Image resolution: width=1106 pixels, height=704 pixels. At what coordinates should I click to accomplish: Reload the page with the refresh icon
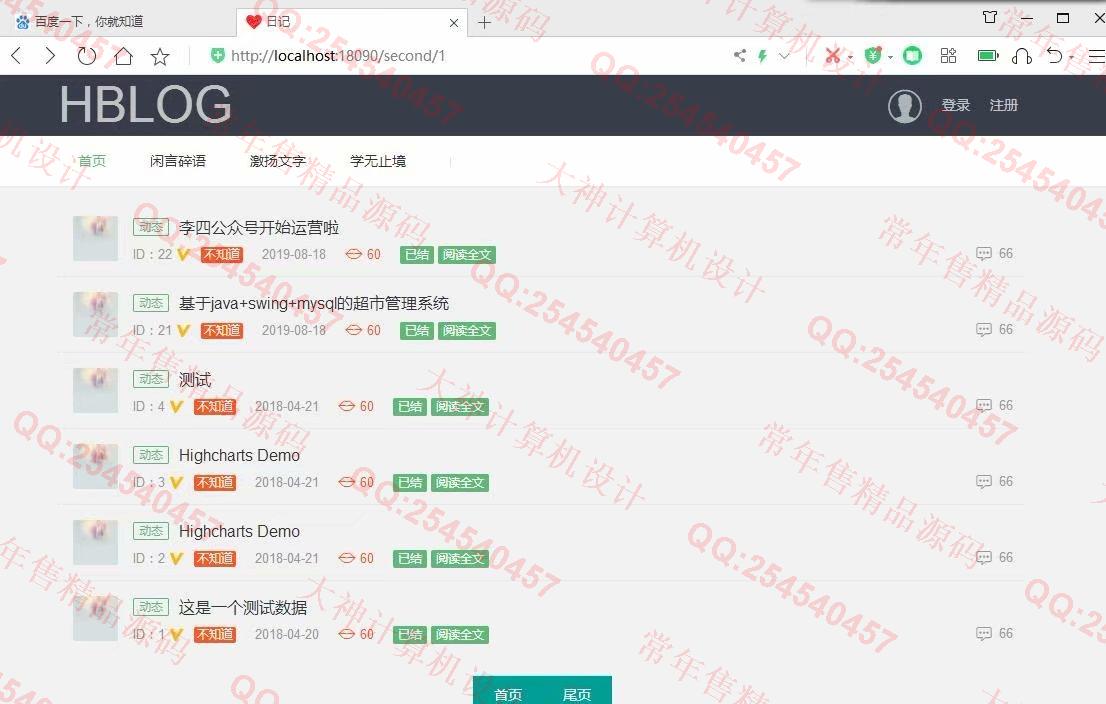(x=87, y=56)
